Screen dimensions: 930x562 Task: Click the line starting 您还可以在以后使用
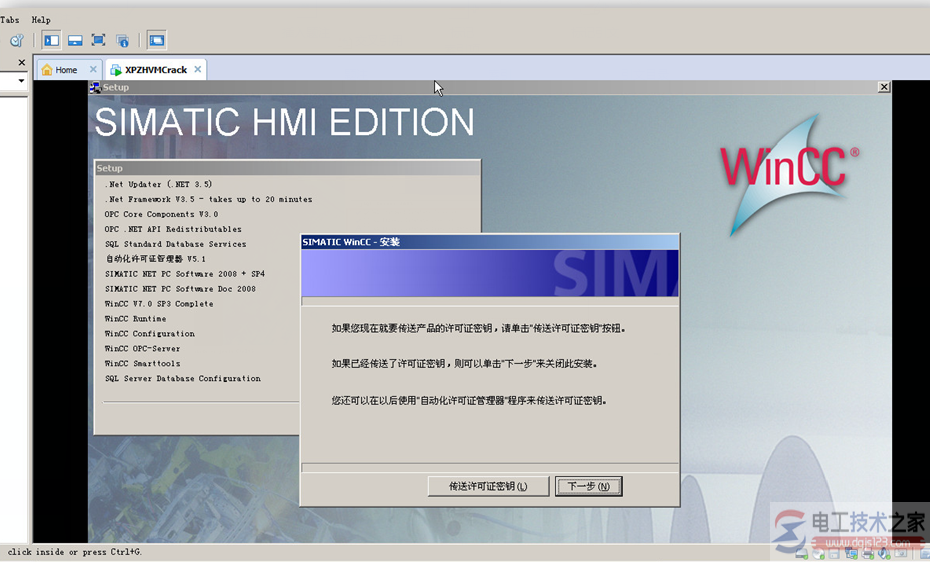click(469, 401)
